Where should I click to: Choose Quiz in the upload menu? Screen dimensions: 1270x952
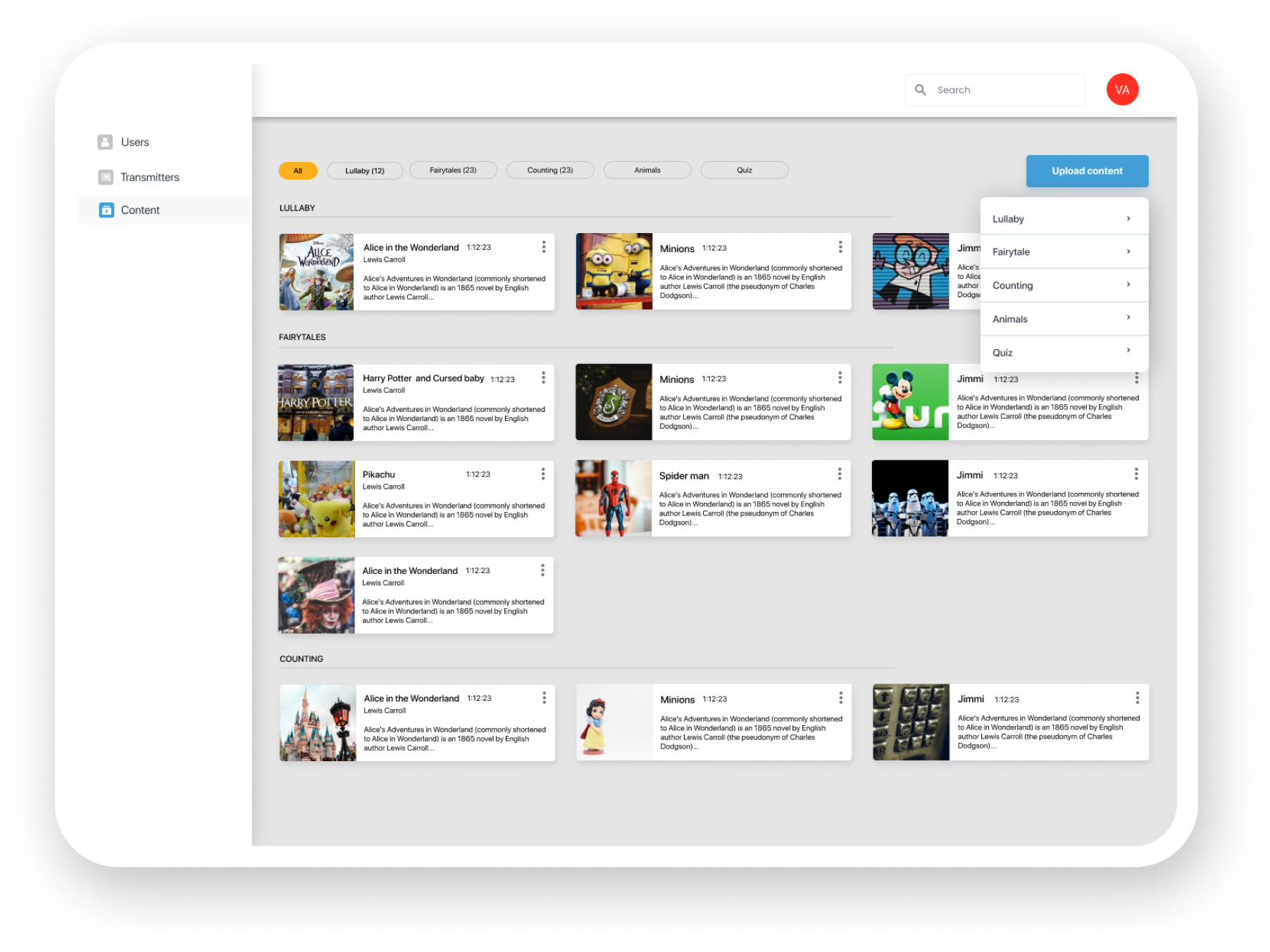point(1064,353)
